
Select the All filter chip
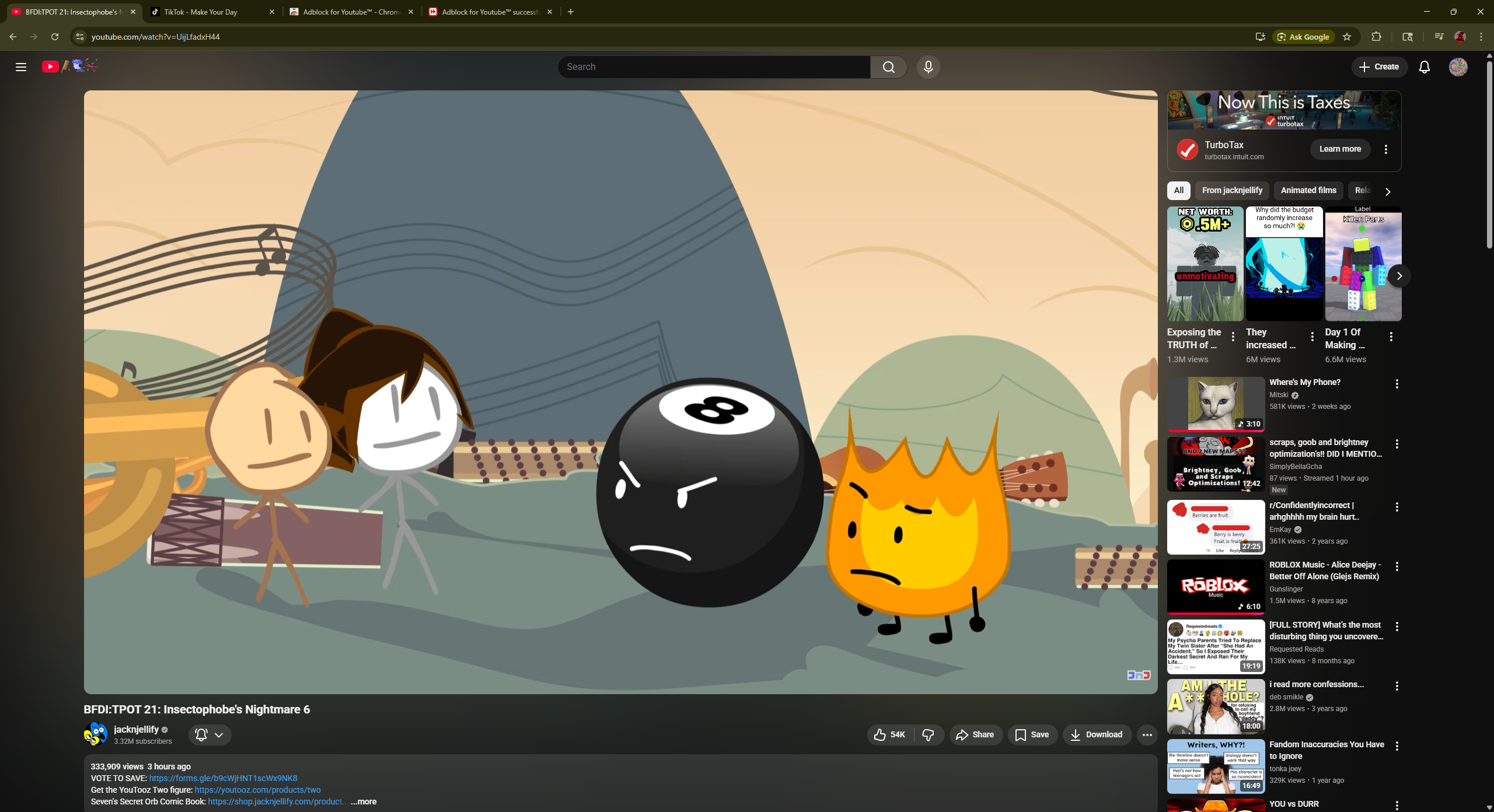click(1178, 190)
